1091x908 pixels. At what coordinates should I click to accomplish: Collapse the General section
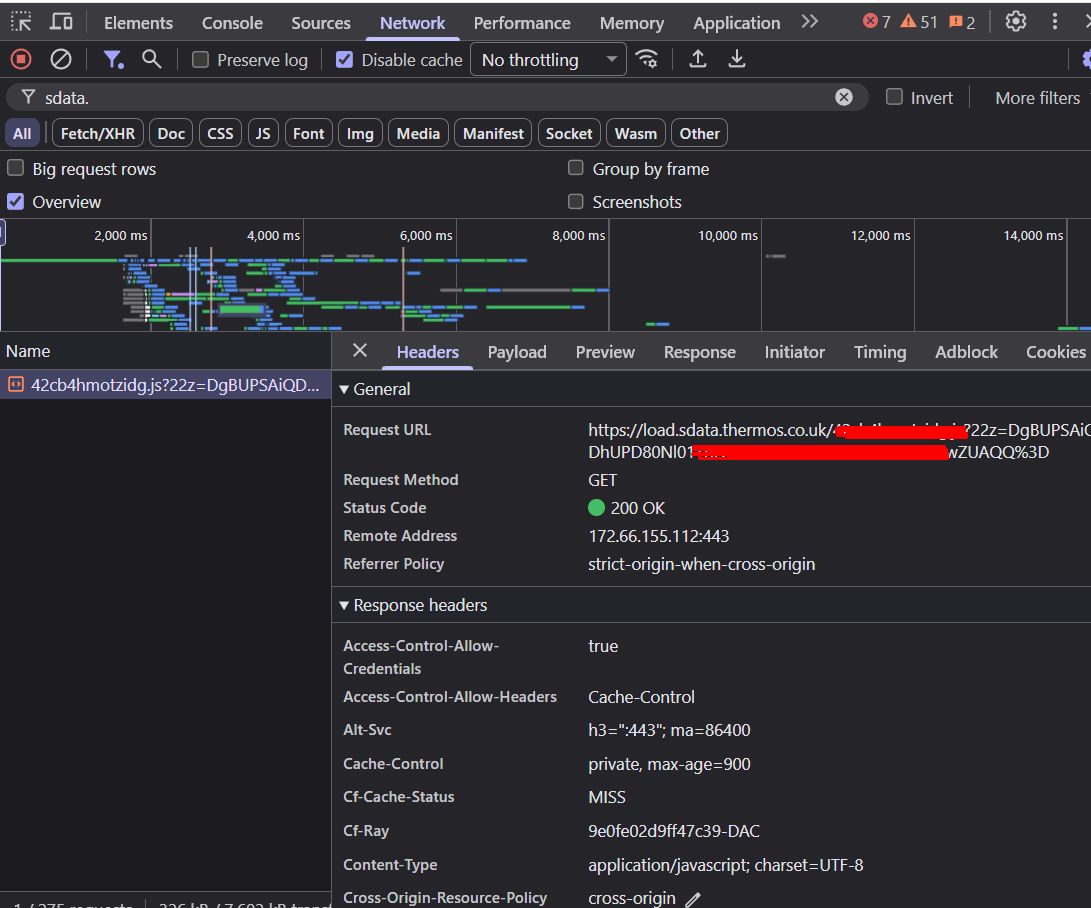(x=375, y=389)
